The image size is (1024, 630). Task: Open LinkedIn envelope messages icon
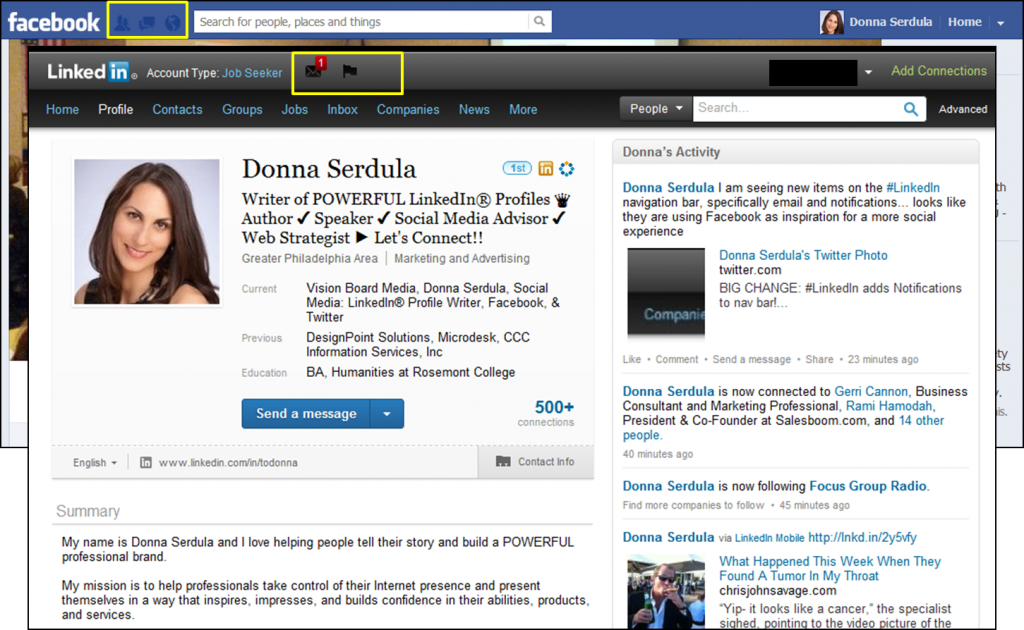point(314,69)
